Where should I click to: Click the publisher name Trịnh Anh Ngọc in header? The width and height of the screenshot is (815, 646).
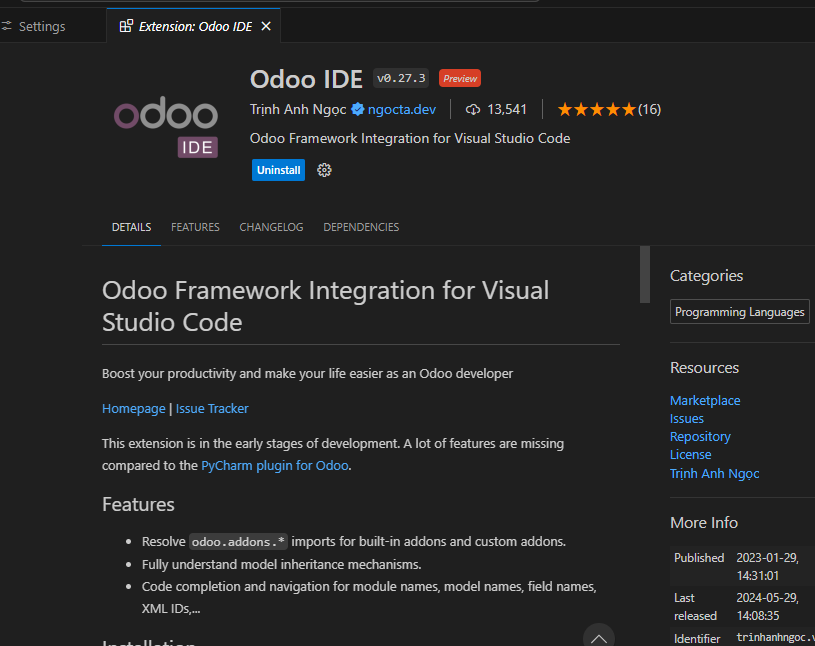[298, 109]
